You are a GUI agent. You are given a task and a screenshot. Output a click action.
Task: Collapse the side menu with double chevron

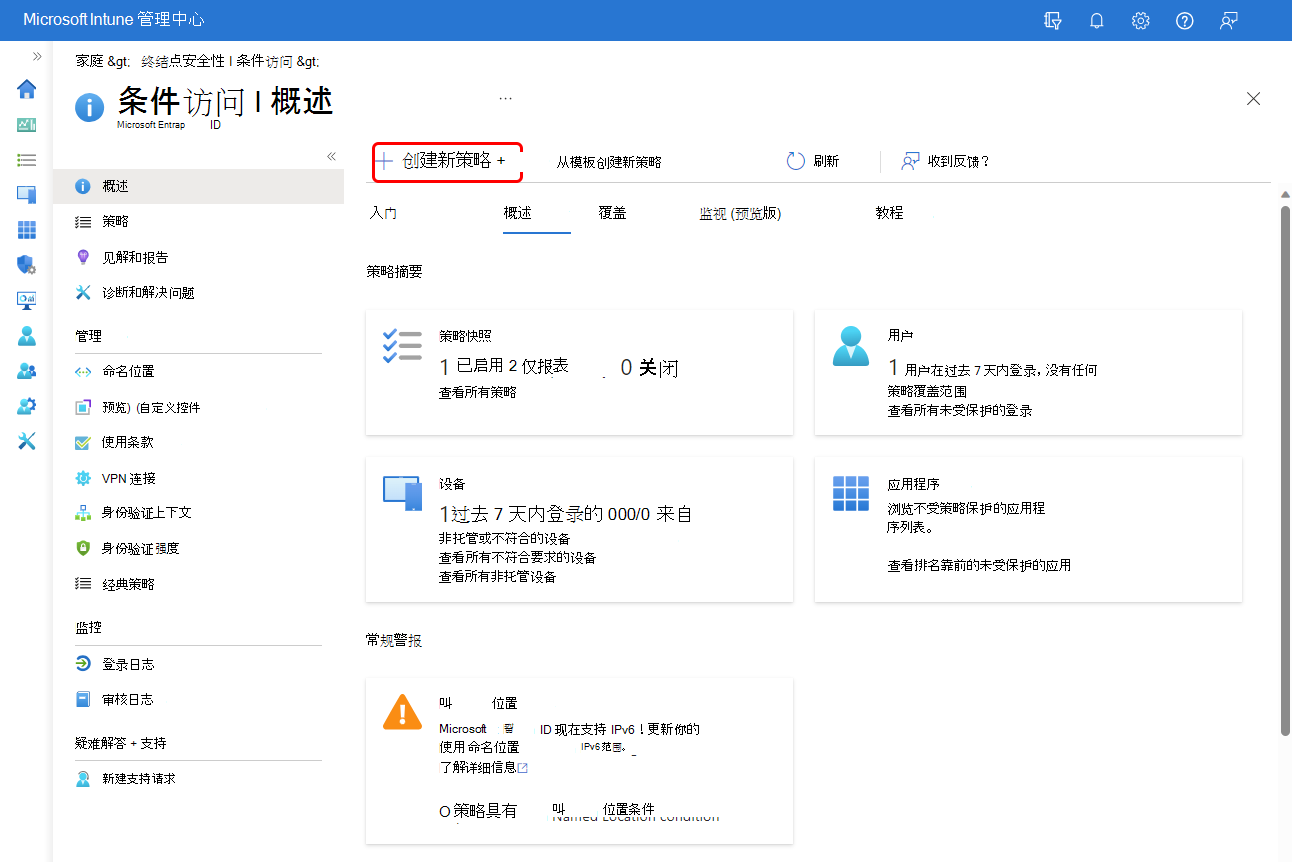click(x=332, y=156)
